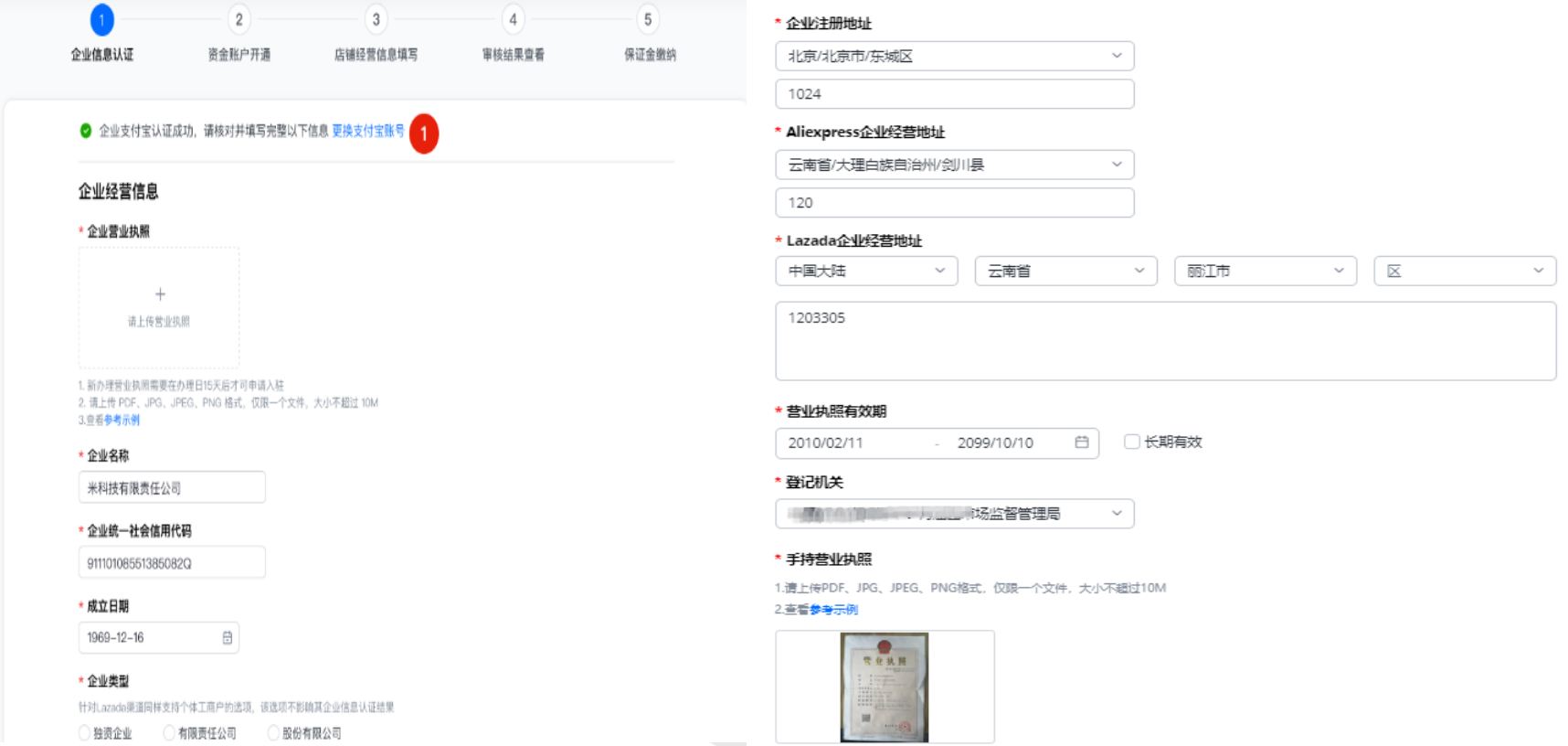Go to step 4 审核结果查看

pos(513,19)
